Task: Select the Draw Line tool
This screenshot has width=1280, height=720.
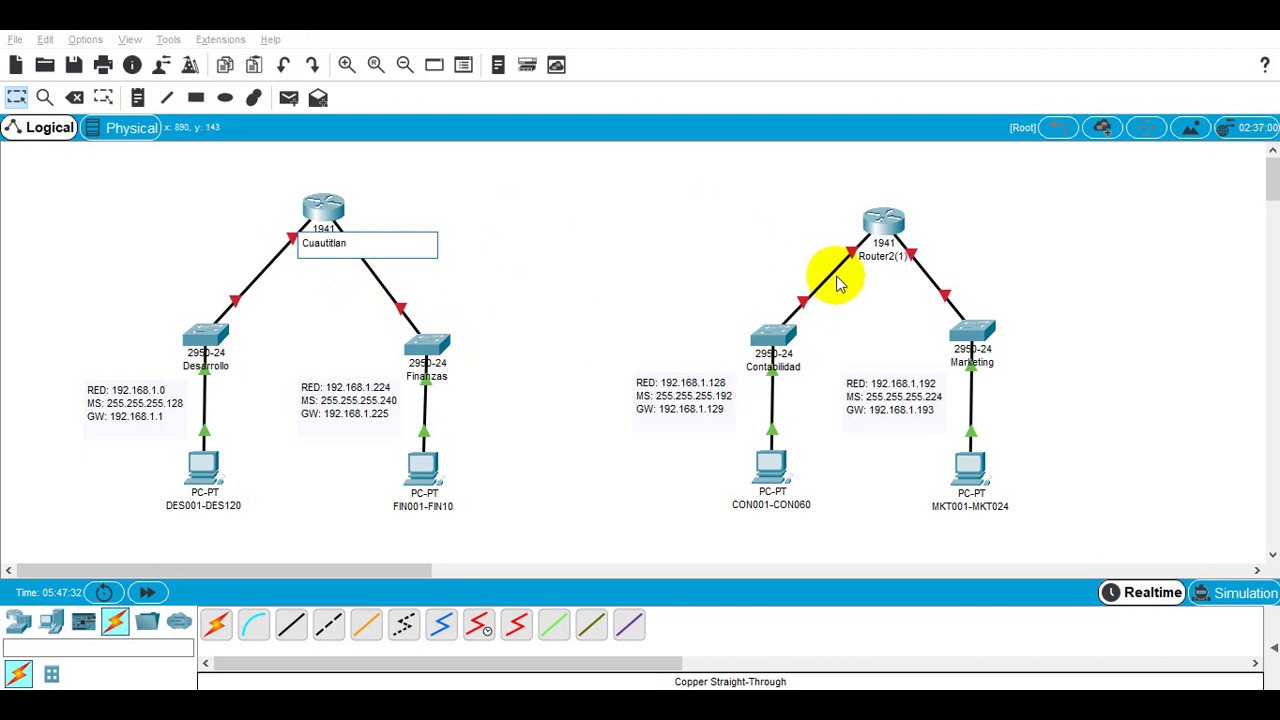Action: 167,98
